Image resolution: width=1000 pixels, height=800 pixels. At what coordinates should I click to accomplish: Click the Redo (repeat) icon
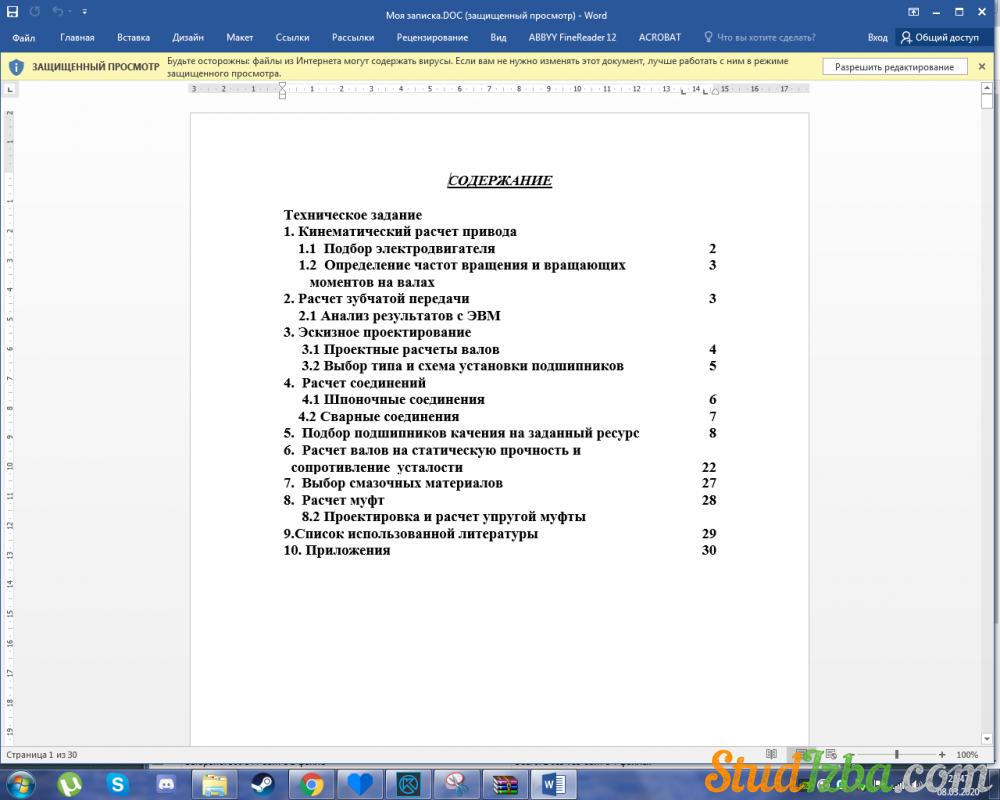pyautogui.click(x=34, y=11)
